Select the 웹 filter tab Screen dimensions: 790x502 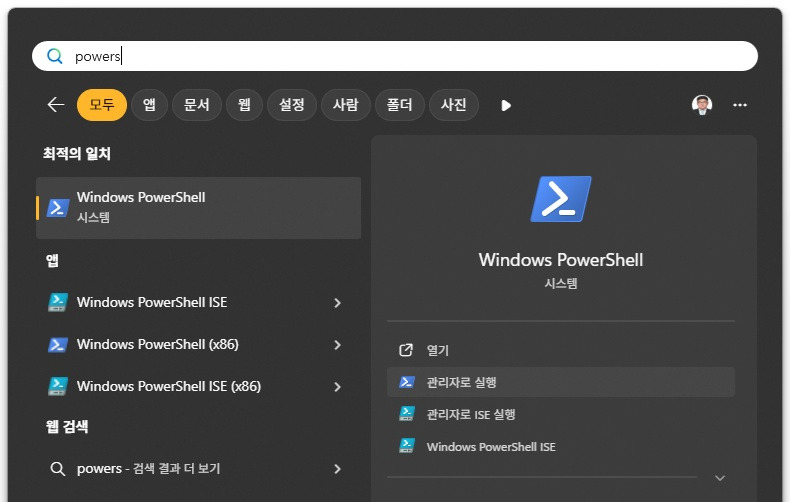[x=244, y=105]
